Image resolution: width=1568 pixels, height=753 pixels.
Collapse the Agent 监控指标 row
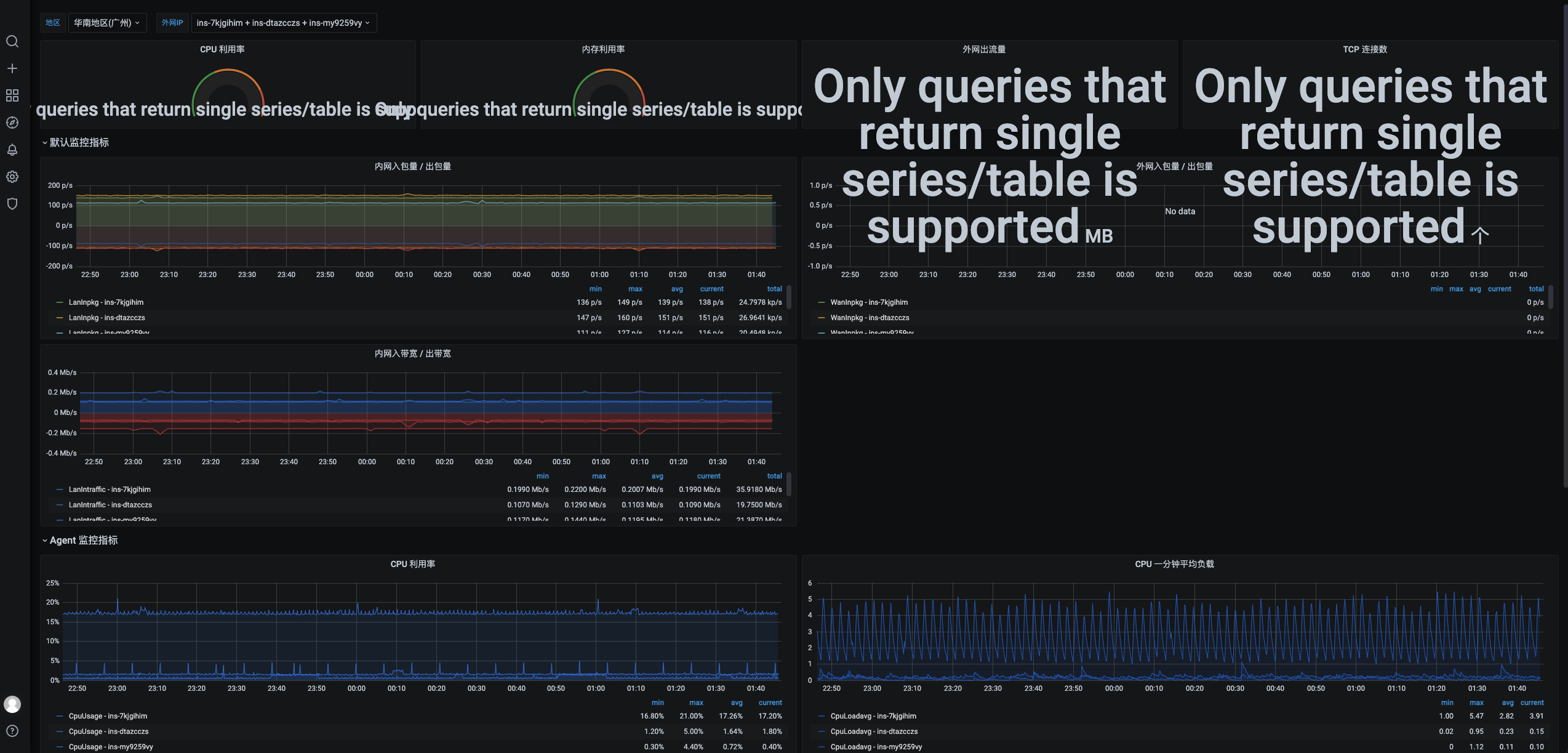pyautogui.click(x=83, y=540)
